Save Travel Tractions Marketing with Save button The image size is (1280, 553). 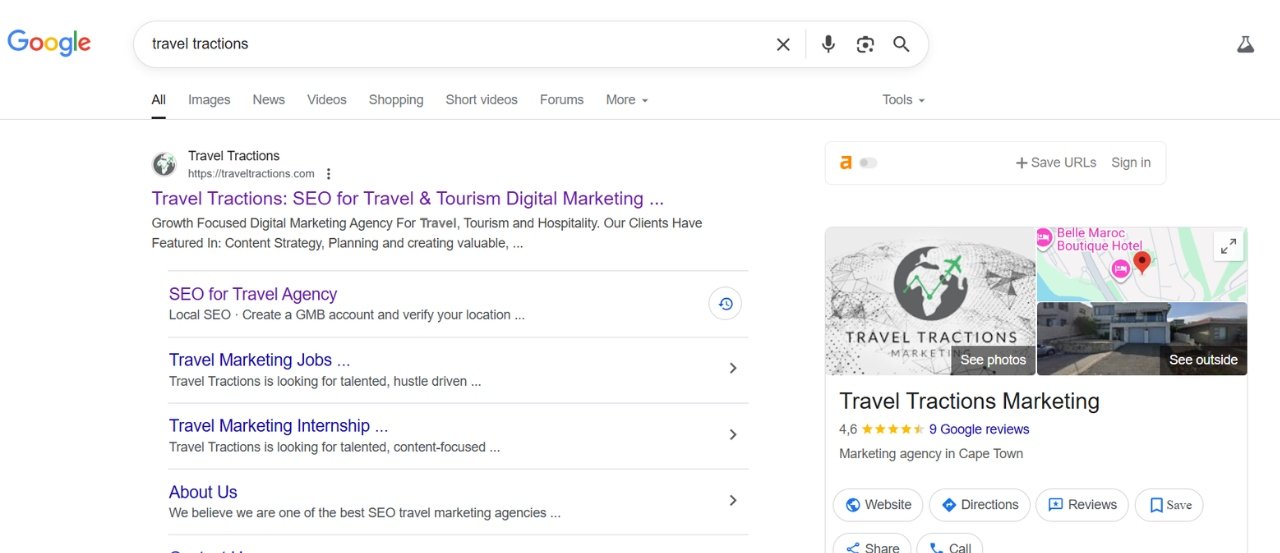tap(1169, 505)
